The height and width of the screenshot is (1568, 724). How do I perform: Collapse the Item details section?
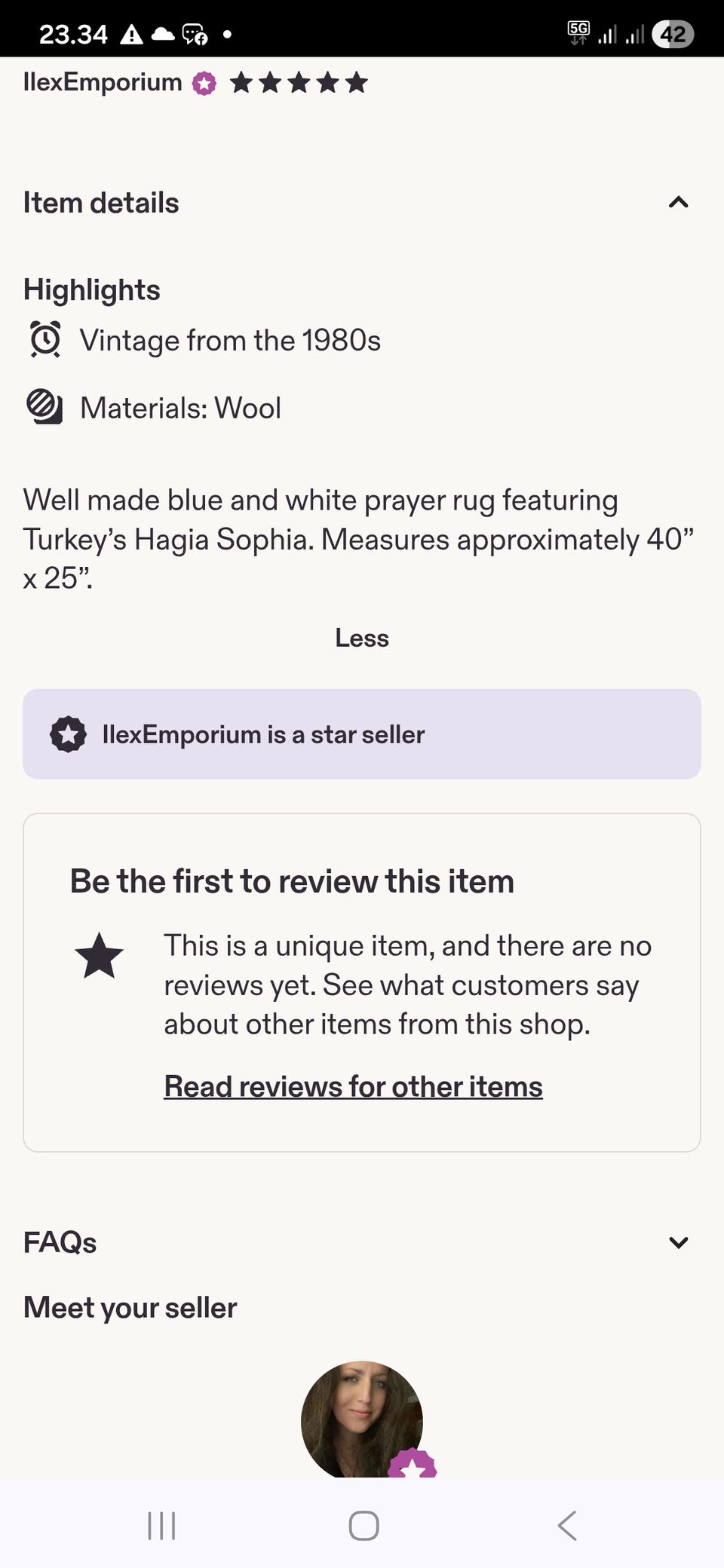[x=678, y=202]
